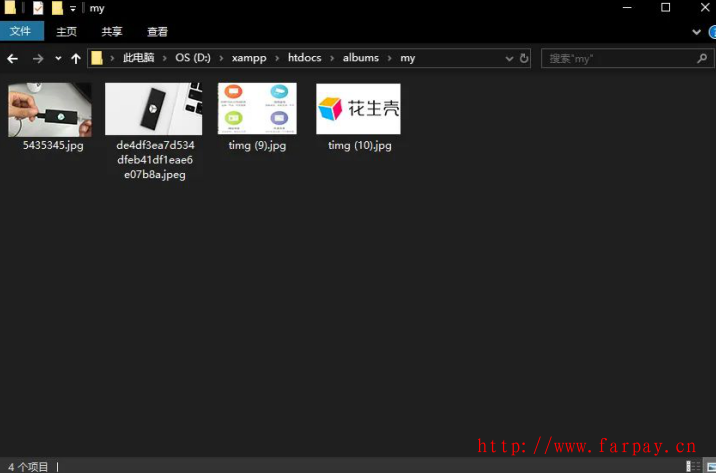Go up one folder level arrow
This screenshot has height=473, width=716.
click(x=75, y=58)
